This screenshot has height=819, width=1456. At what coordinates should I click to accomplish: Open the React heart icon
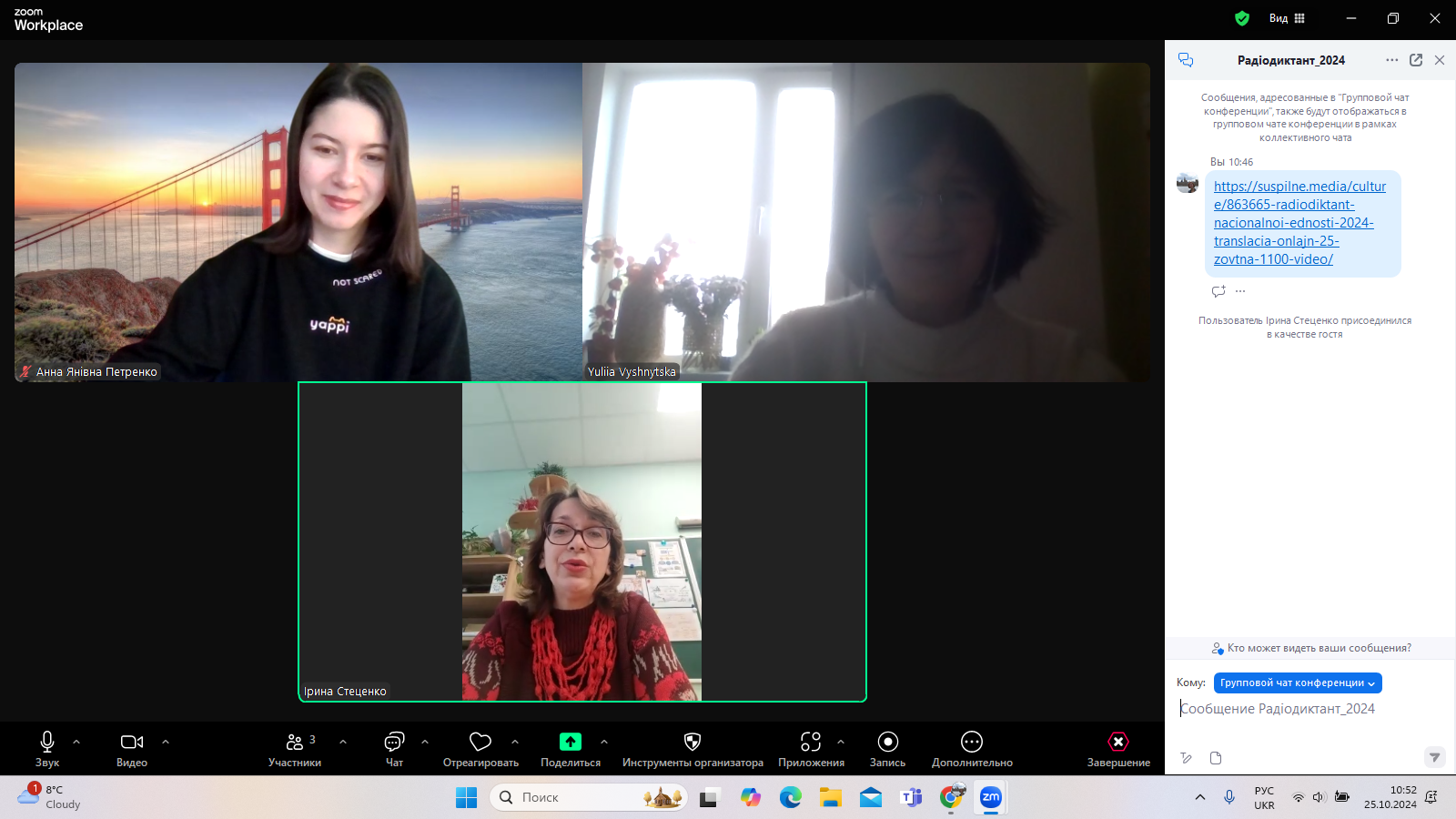480,743
